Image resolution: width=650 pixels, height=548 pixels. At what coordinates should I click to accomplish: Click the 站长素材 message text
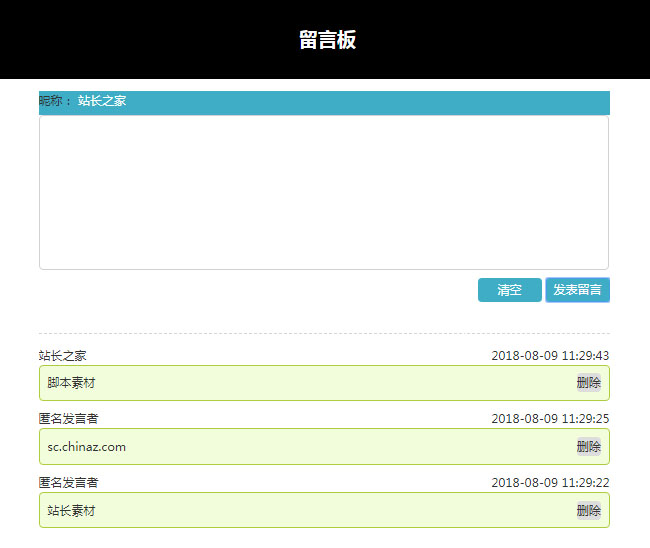[71, 511]
